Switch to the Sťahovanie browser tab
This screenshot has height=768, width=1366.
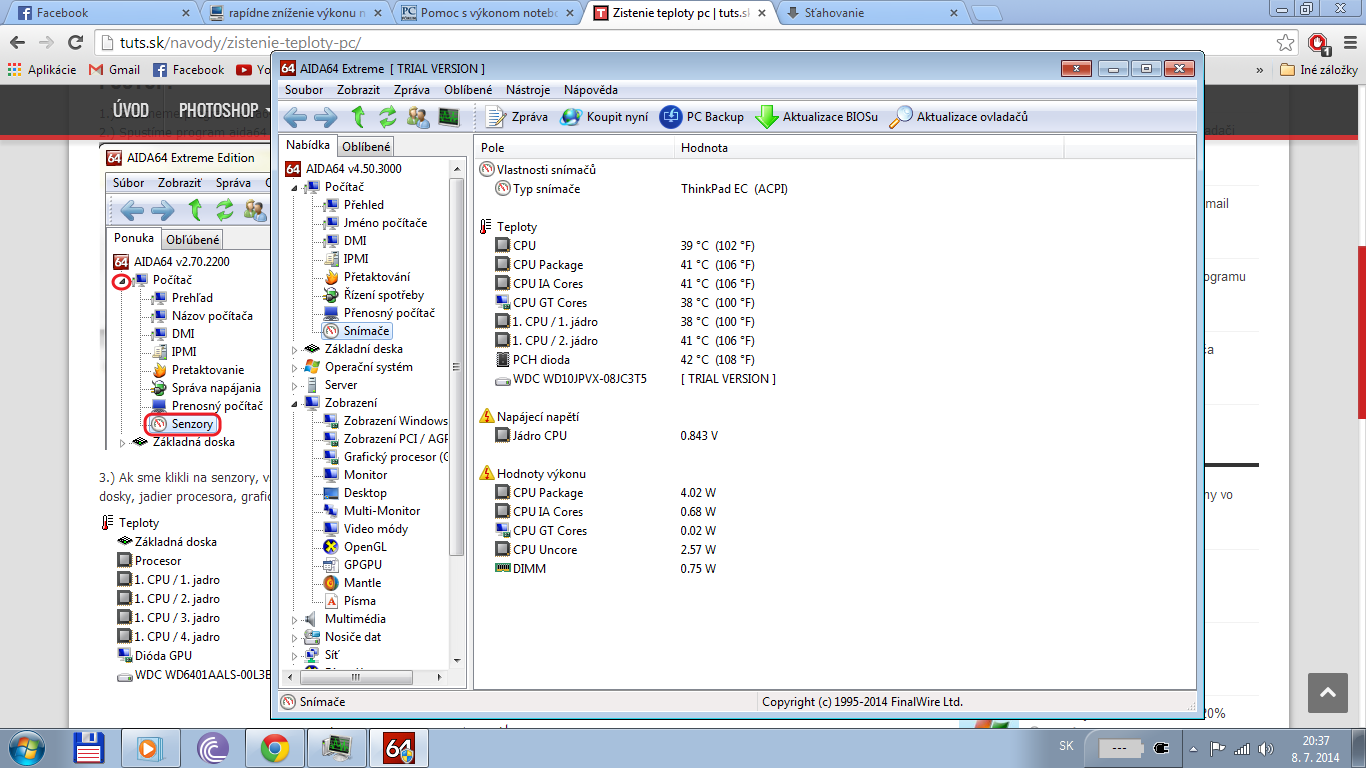[872, 13]
